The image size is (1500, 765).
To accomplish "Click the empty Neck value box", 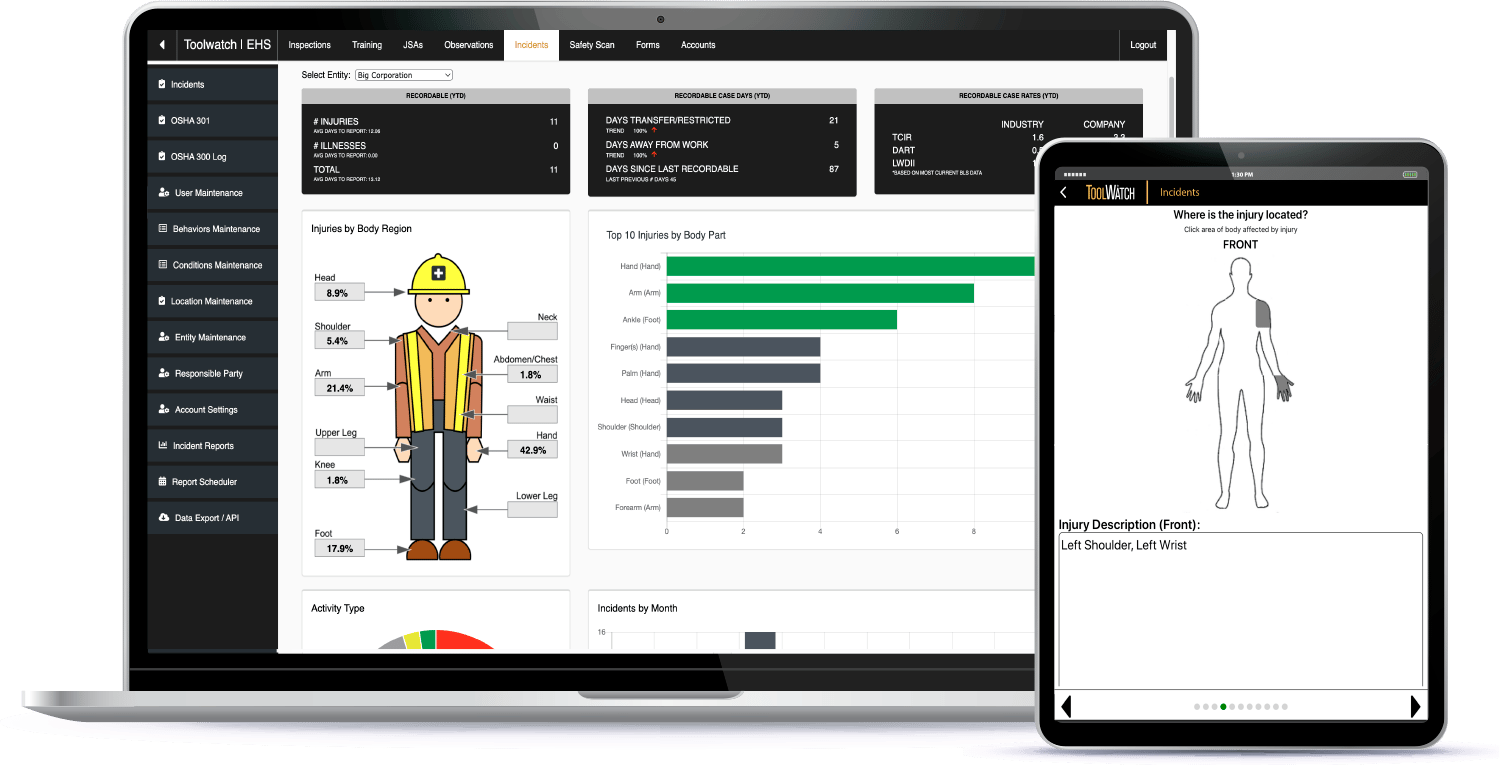I will (x=532, y=331).
